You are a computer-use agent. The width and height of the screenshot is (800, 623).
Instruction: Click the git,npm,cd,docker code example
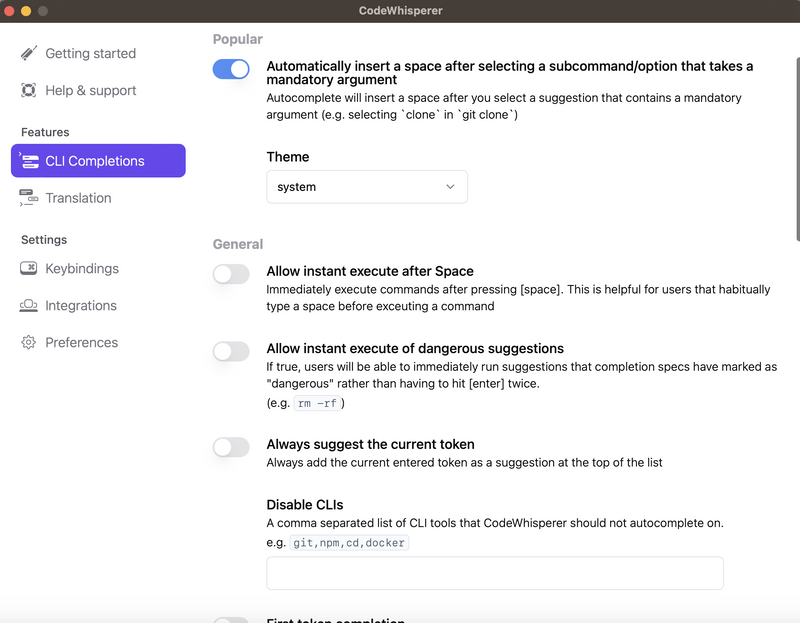point(349,542)
